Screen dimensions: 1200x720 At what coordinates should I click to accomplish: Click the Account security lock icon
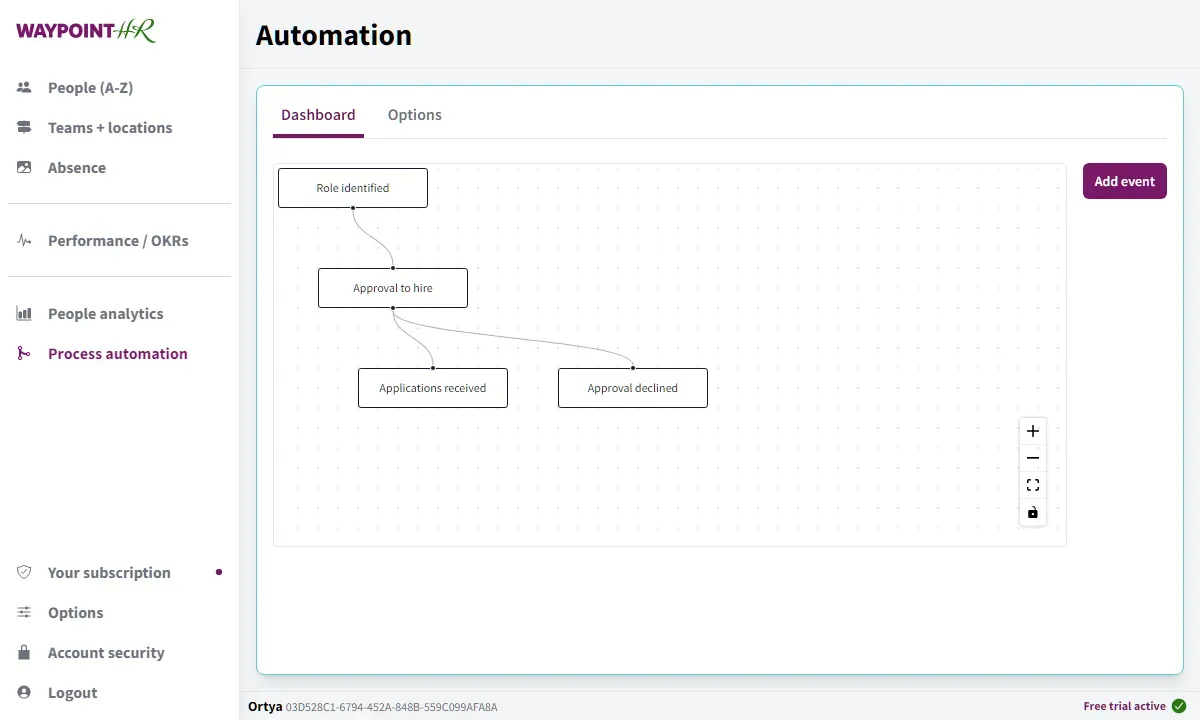(23, 652)
